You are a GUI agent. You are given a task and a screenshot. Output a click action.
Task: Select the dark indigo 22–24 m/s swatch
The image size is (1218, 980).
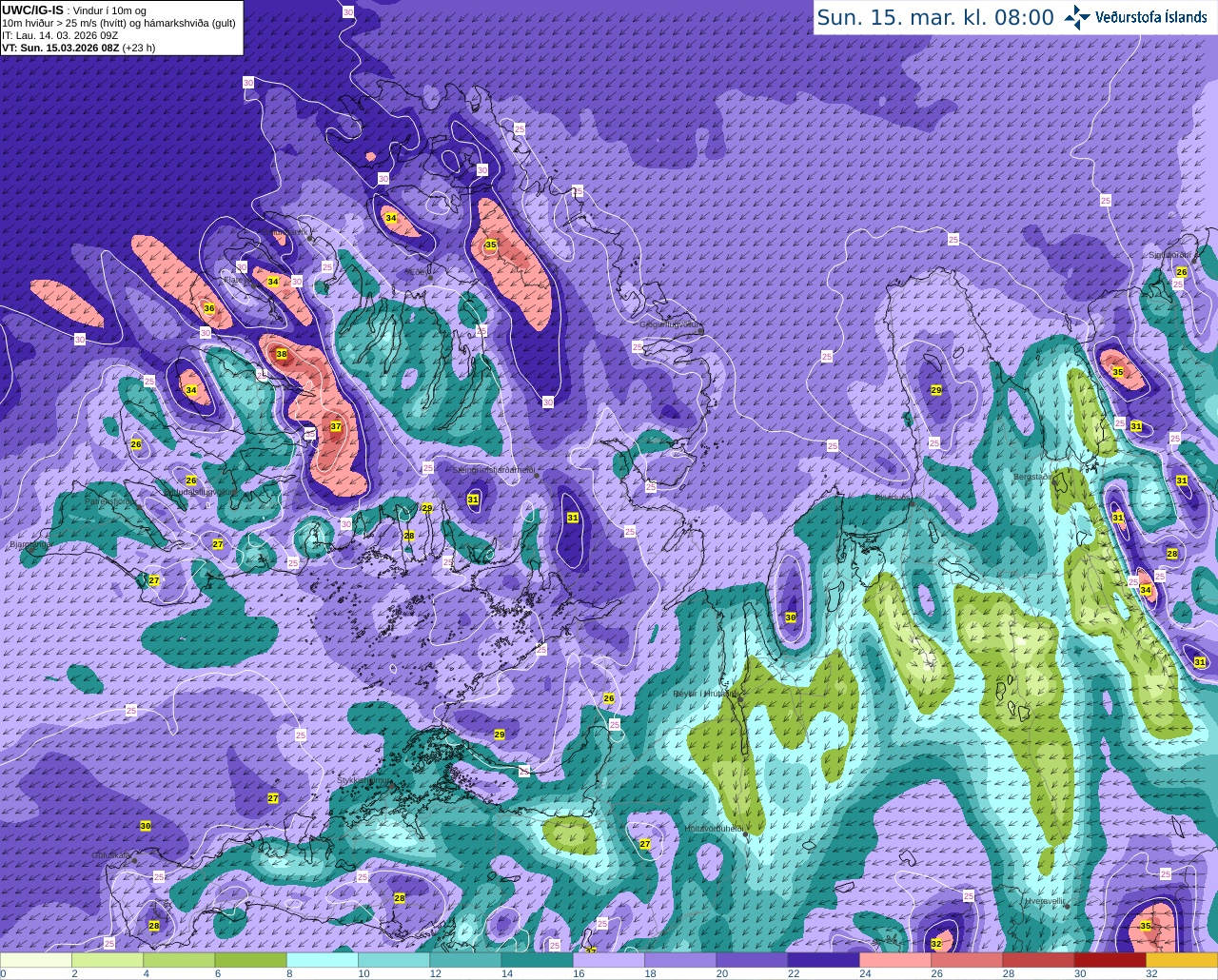(x=823, y=960)
